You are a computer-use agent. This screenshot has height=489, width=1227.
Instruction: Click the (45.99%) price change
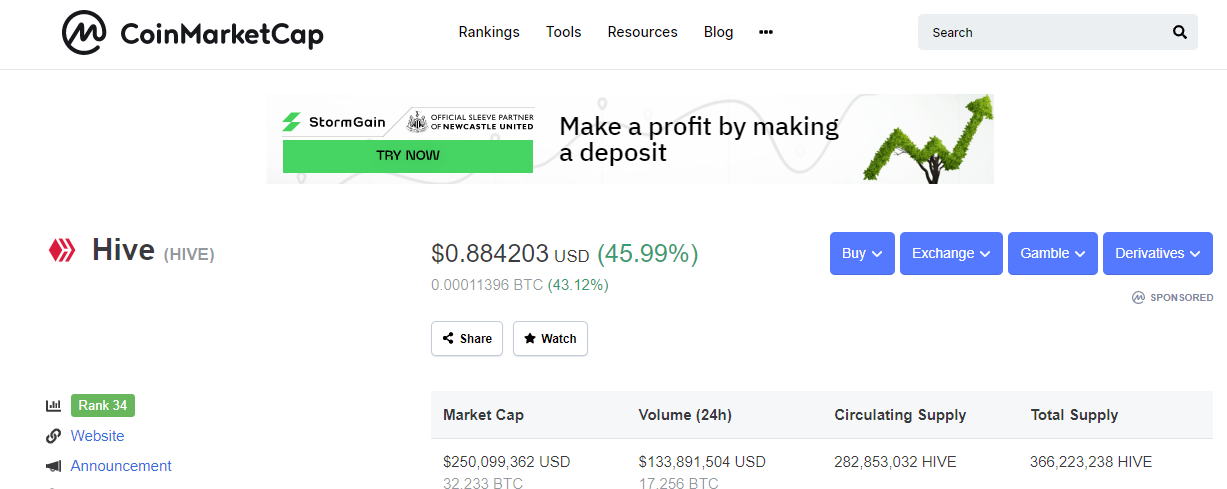click(647, 254)
